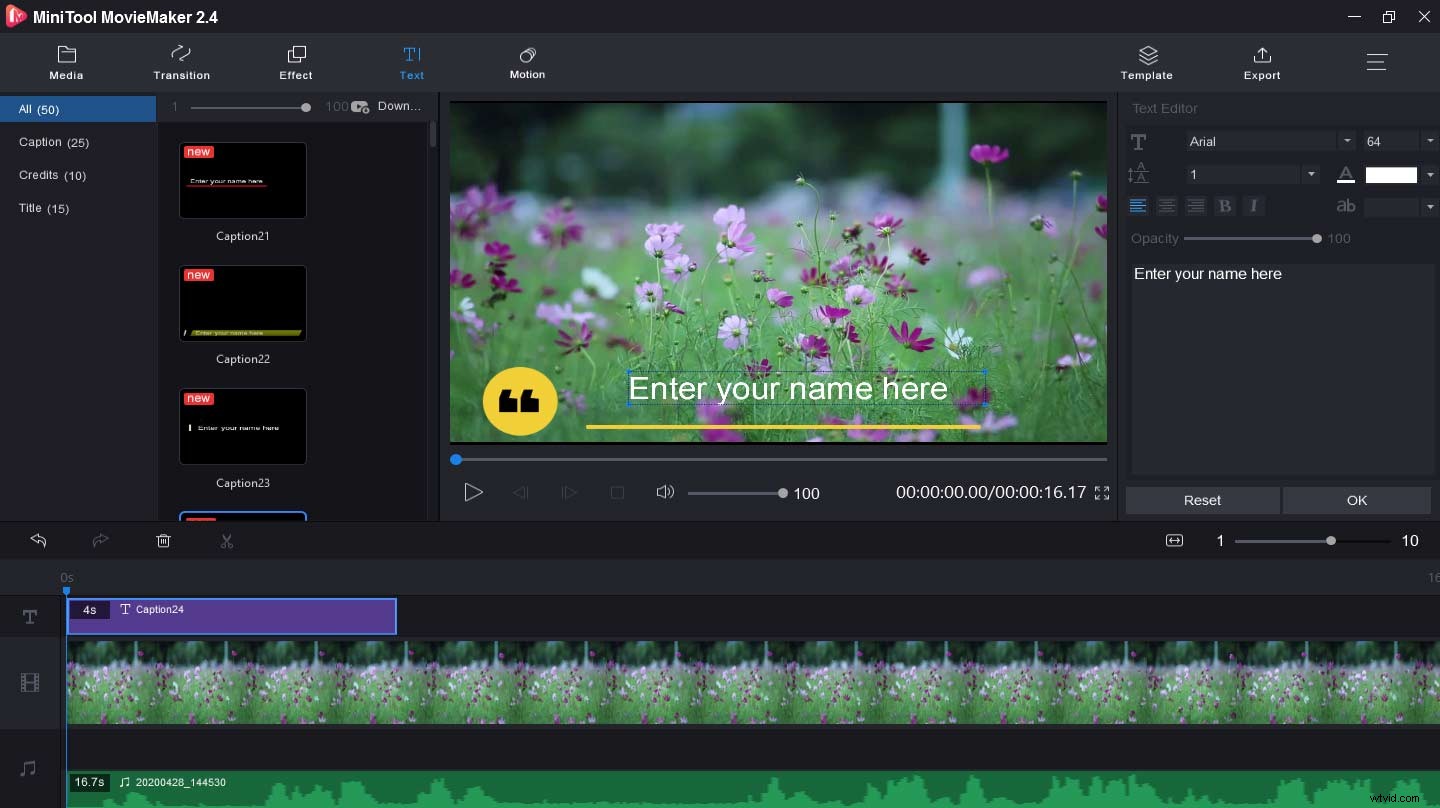Open the text color dropdown
The height and width of the screenshot is (808, 1440).
[1430, 174]
